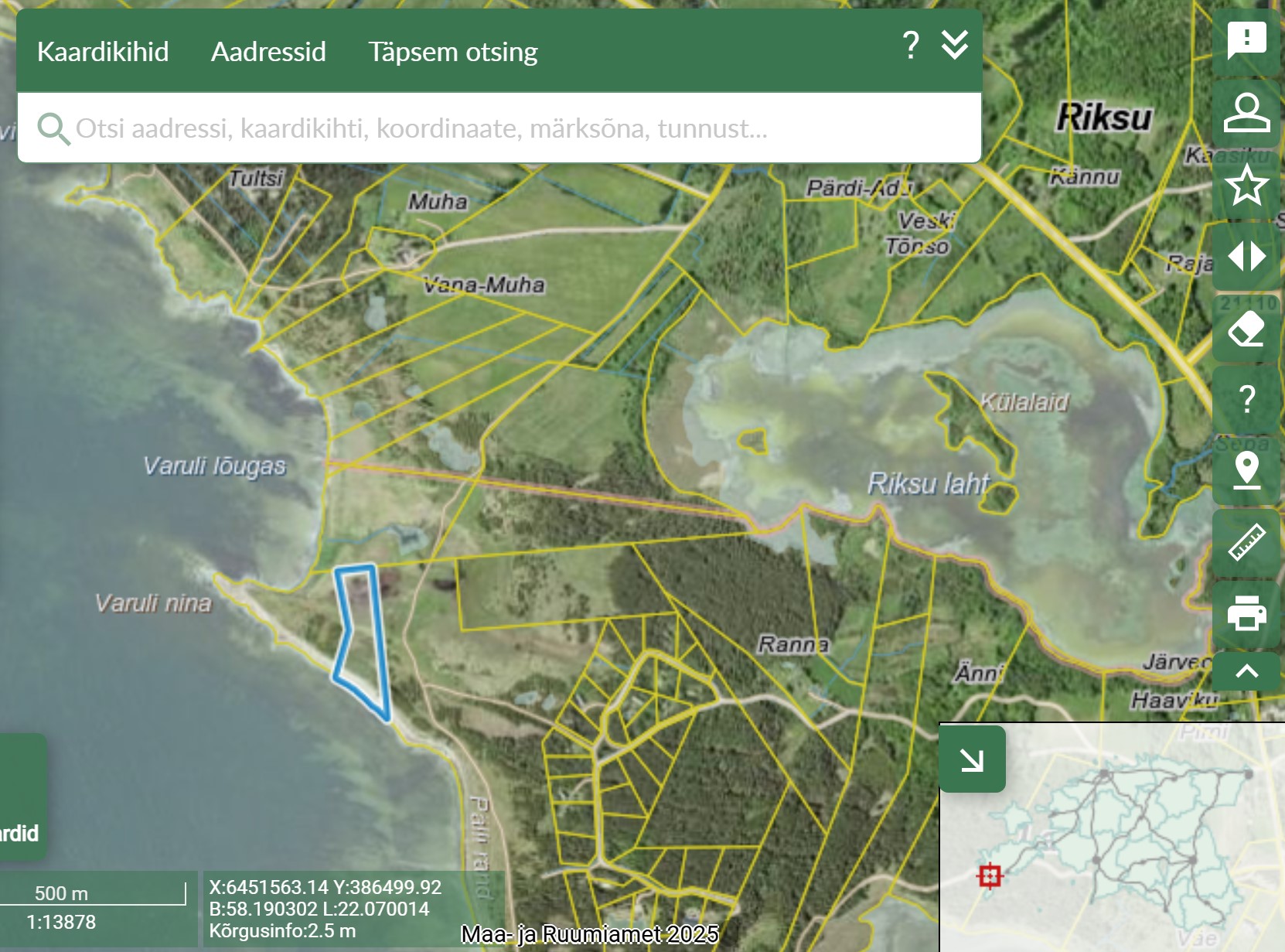
Task: Open the Täpsem otsing tab
Action: 452,52
